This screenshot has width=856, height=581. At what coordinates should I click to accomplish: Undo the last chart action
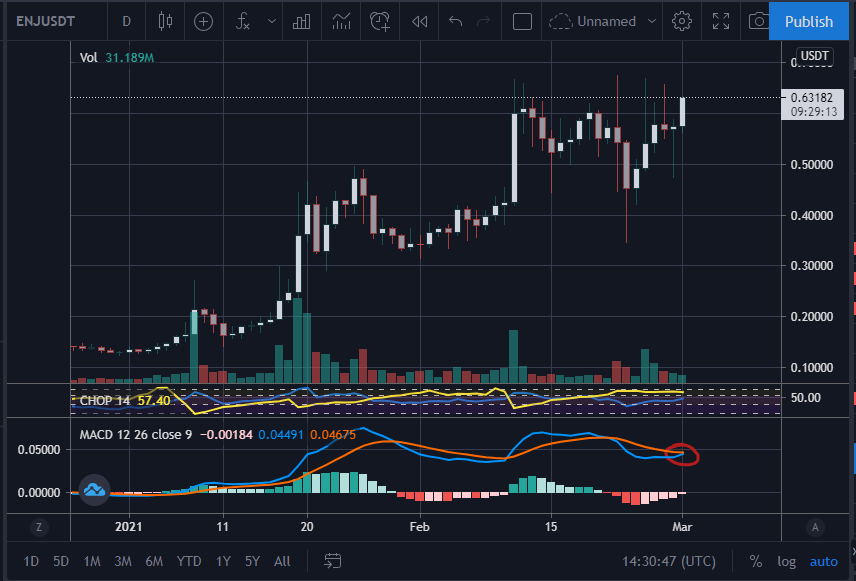[455, 21]
